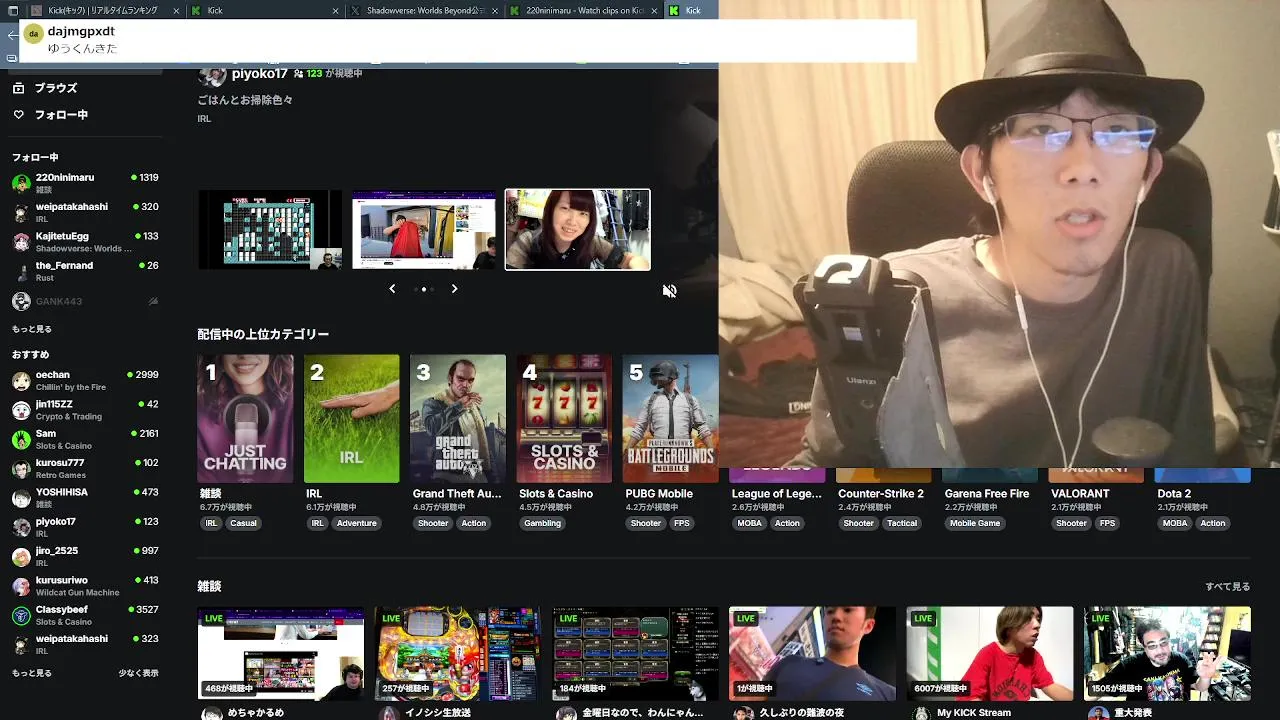
Task: Open piyoko17 streamer avatar above preview
Action: tap(212, 75)
